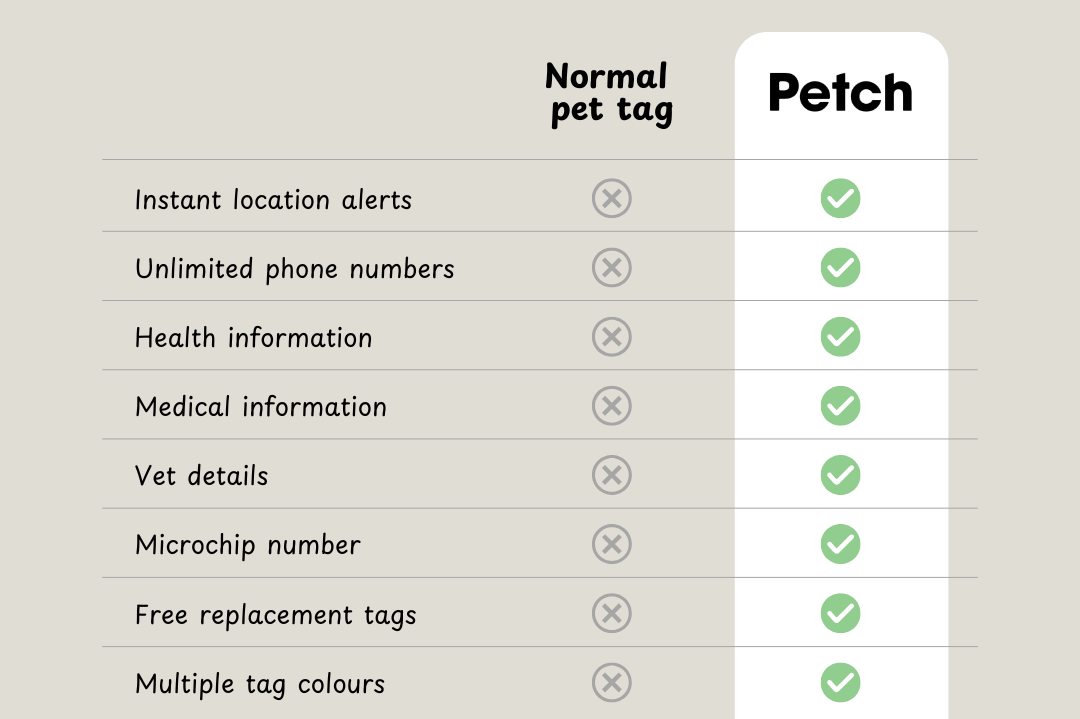The width and height of the screenshot is (1080, 719).
Task: Click green checkmark for Instant location alerts
Action: [840, 198]
